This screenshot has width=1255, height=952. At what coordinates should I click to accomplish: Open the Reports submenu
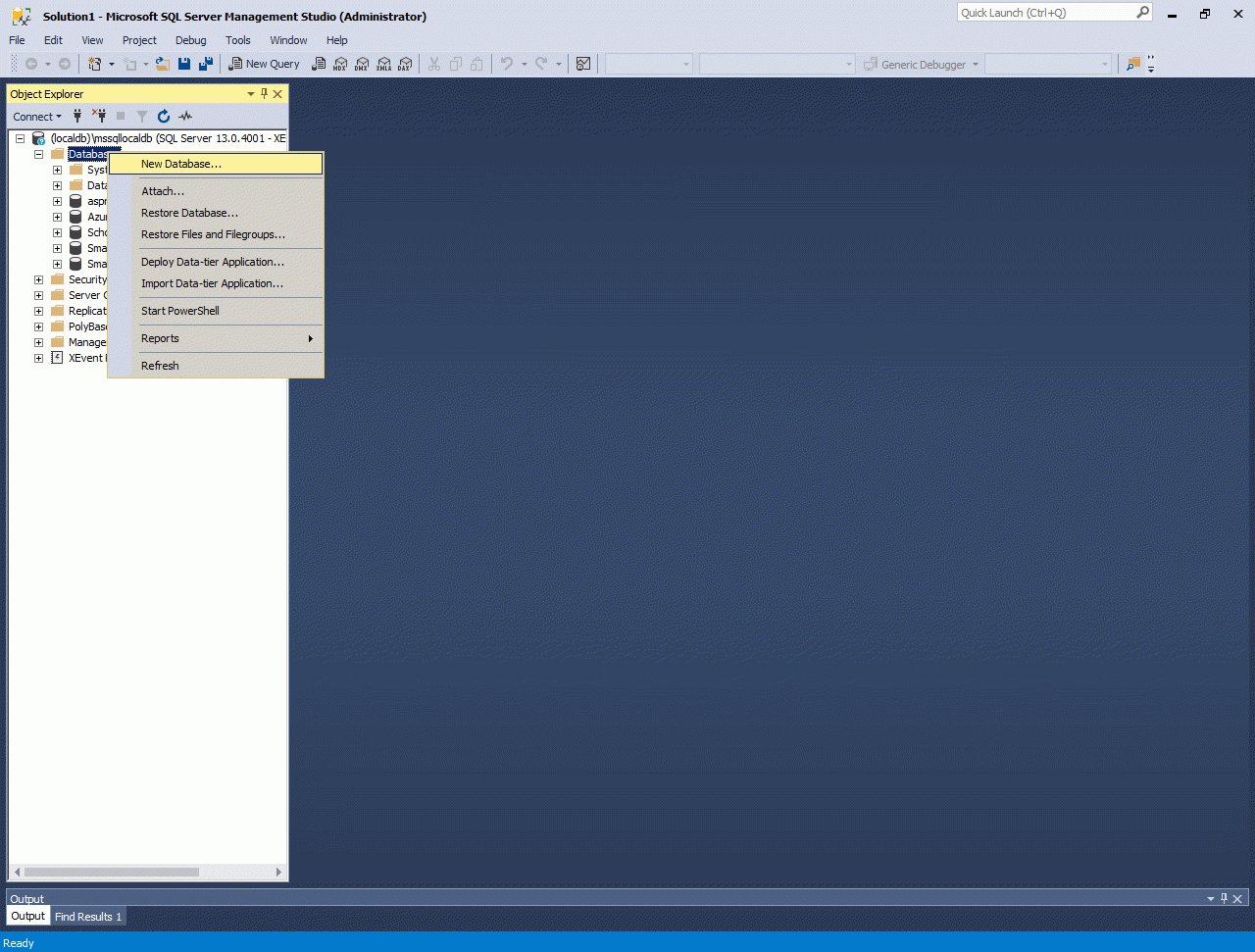point(216,338)
